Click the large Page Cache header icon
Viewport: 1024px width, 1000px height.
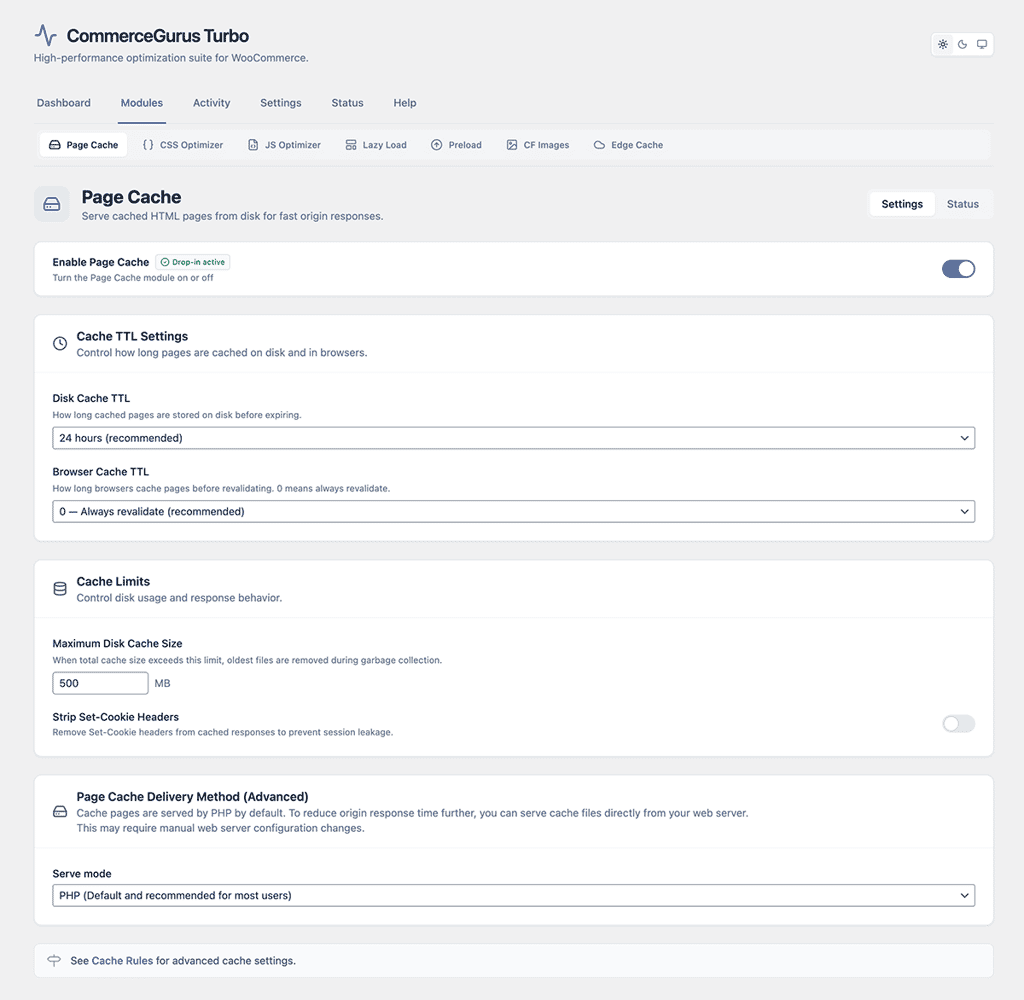[52, 204]
